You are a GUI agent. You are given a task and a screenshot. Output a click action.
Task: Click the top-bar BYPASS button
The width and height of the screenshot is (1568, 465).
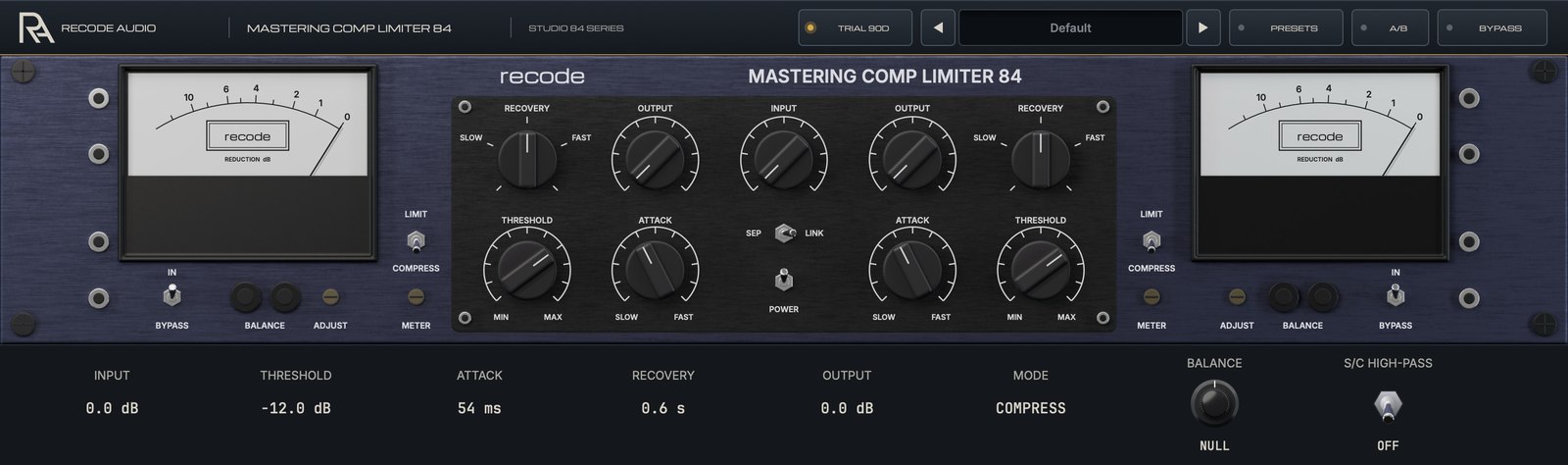click(1492, 27)
